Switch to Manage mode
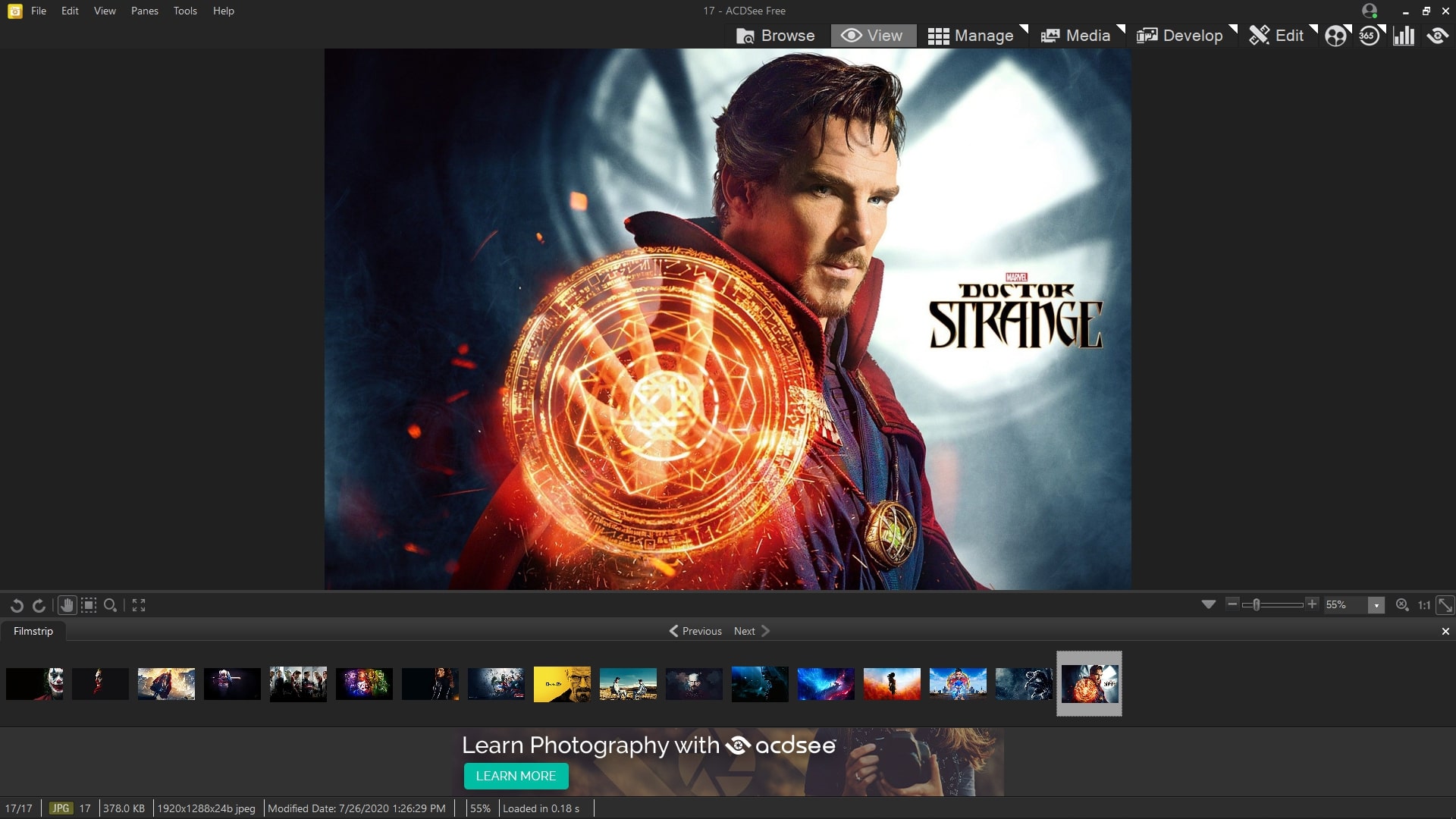Screen dimensions: 1456x819 (x=971, y=36)
